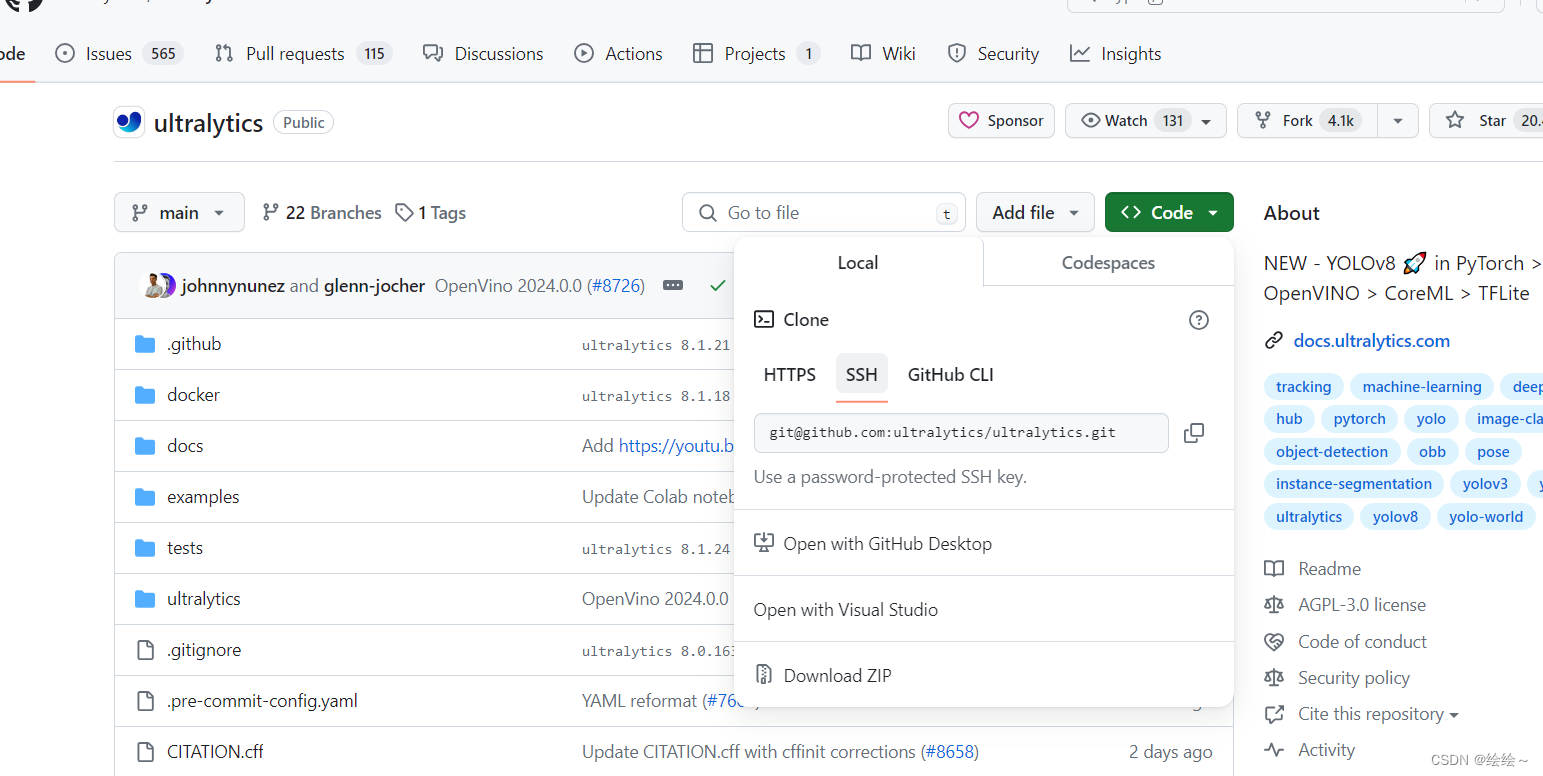The image size is (1543, 776).
Task: Click the yolo-world topic tag
Action: point(1486,517)
